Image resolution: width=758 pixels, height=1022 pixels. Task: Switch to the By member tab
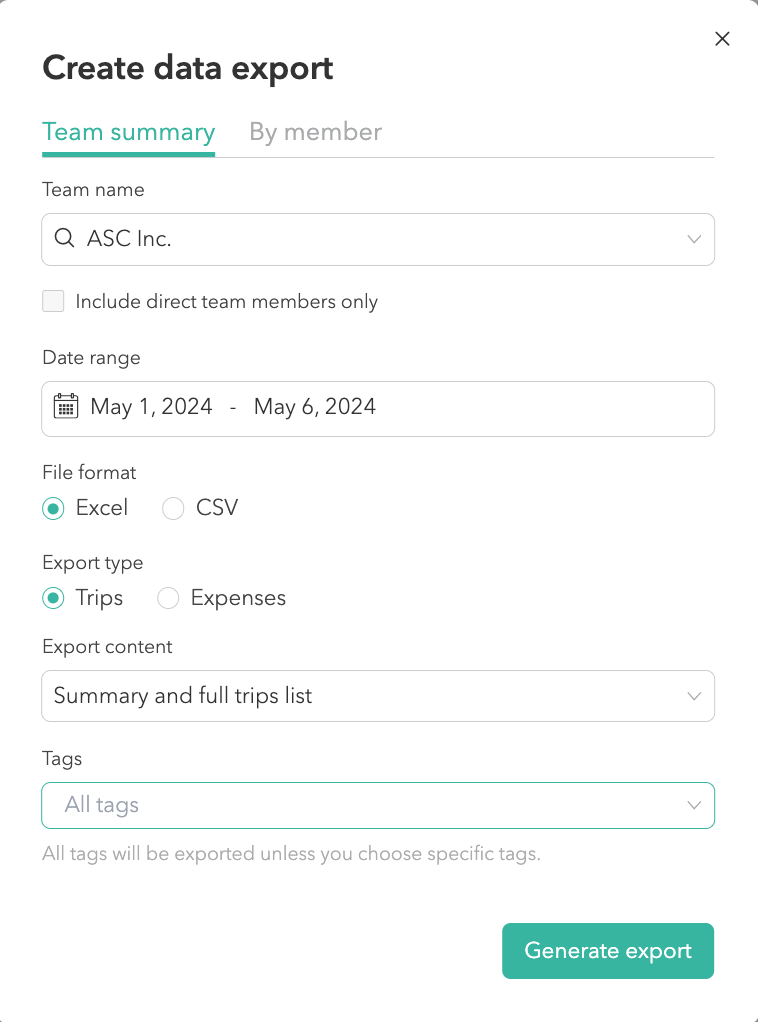point(315,131)
